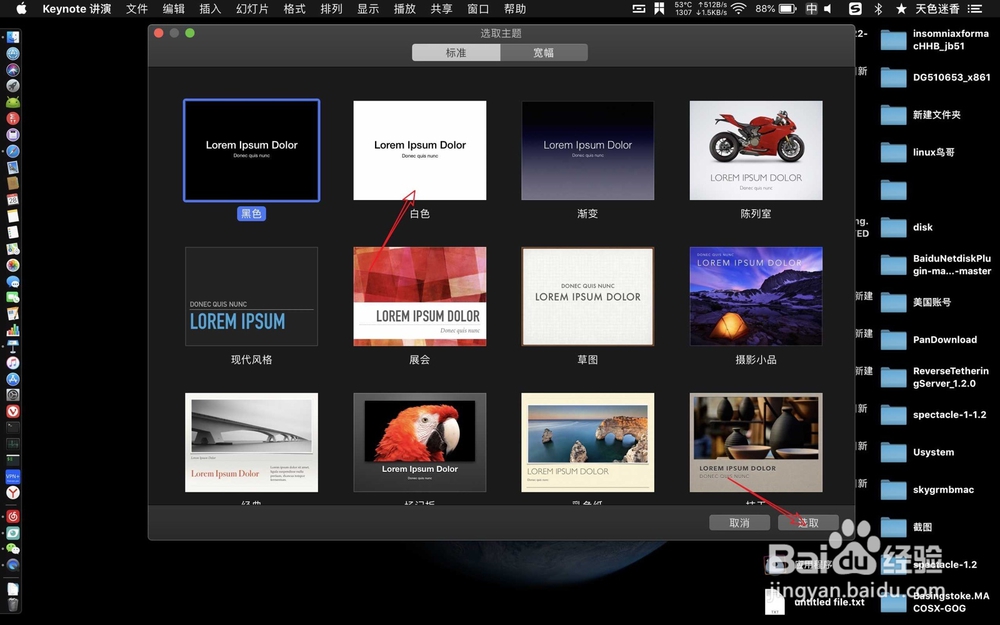Image resolution: width=1000 pixels, height=625 pixels.
Task: Open Numbers bar chart icon in Dock
Action: click(x=13, y=330)
